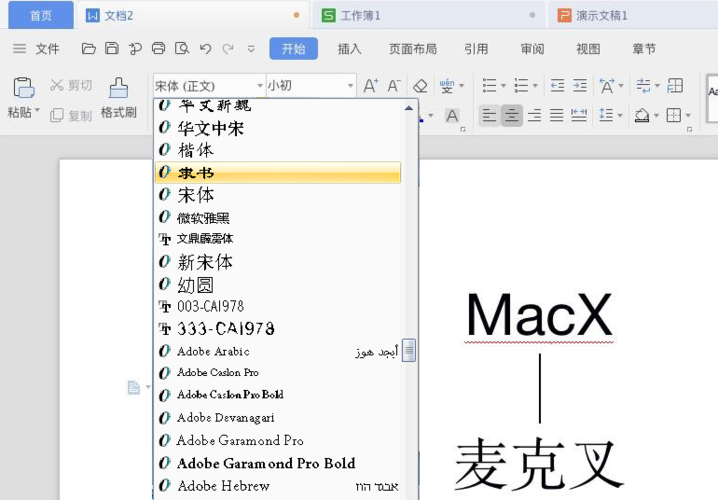
Task: Click the text wrap tab-stop icon
Action: (x=643, y=86)
